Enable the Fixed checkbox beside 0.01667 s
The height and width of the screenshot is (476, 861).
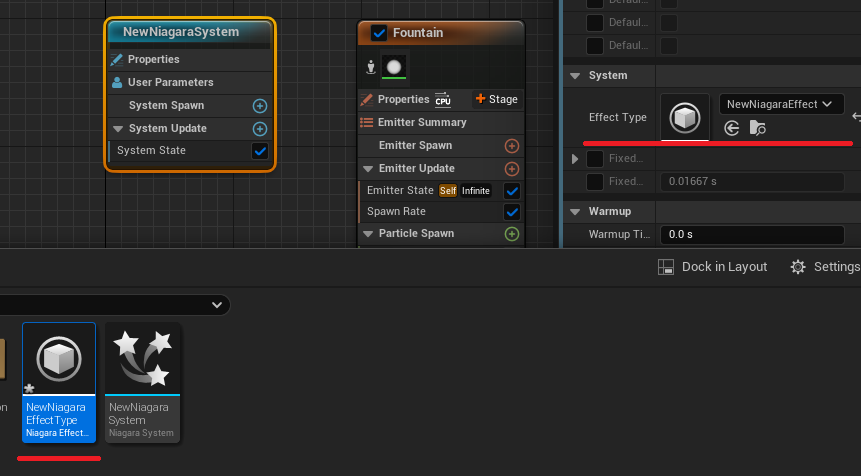tap(595, 182)
